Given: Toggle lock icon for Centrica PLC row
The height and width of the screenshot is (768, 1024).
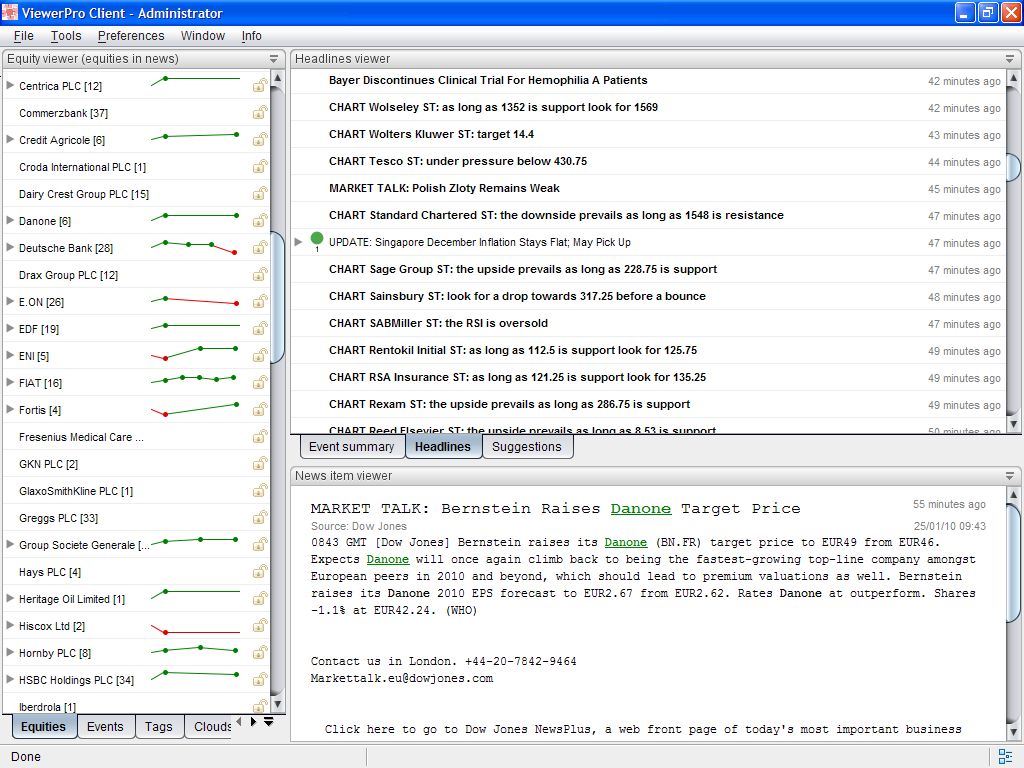Looking at the screenshot, I should tap(260, 86).
